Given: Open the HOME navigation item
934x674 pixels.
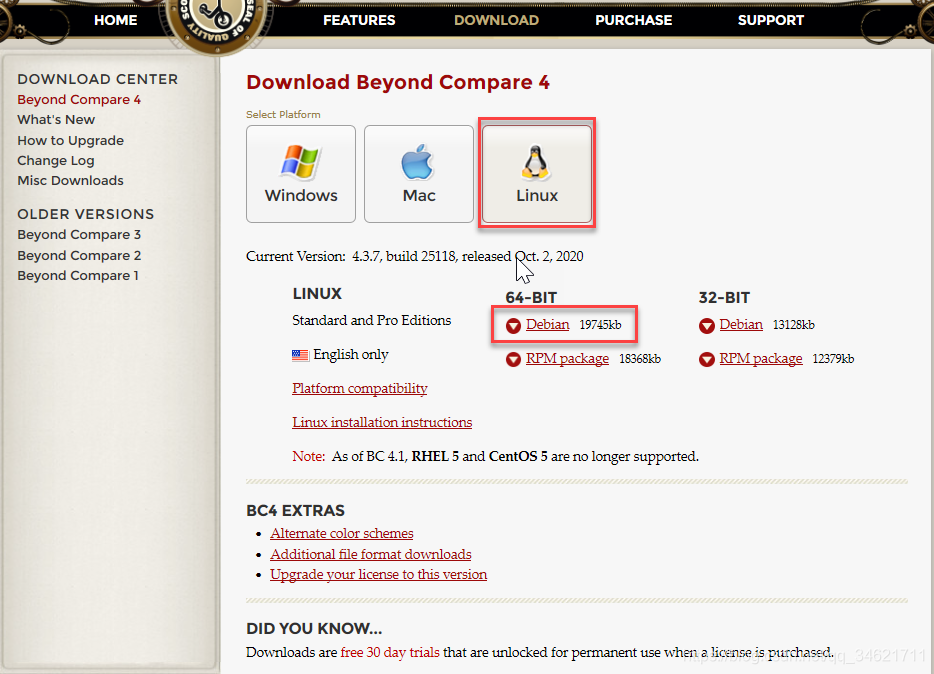Looking at the screenshot, I should (x=116, y=20).
